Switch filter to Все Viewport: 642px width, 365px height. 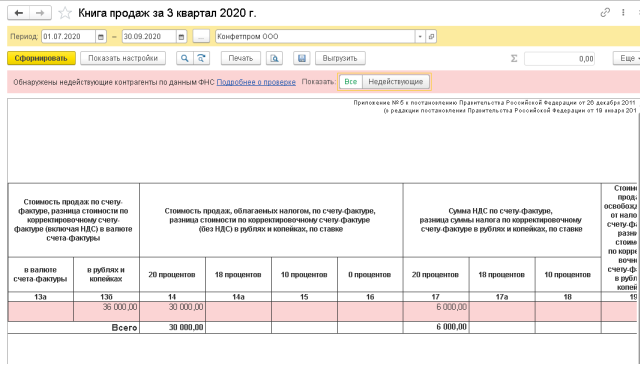click(350, 82)
